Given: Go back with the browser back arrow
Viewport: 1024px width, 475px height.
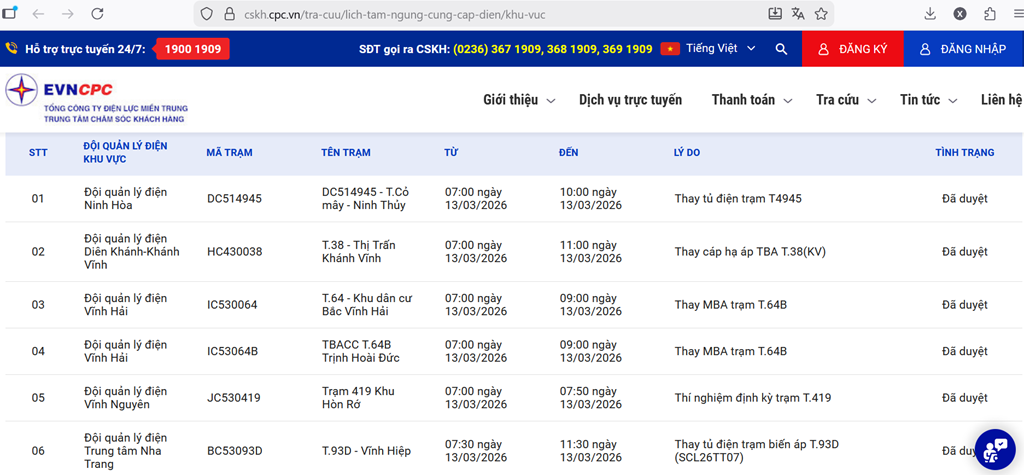Looking at the screenshot, I should [x=38, y=14].
